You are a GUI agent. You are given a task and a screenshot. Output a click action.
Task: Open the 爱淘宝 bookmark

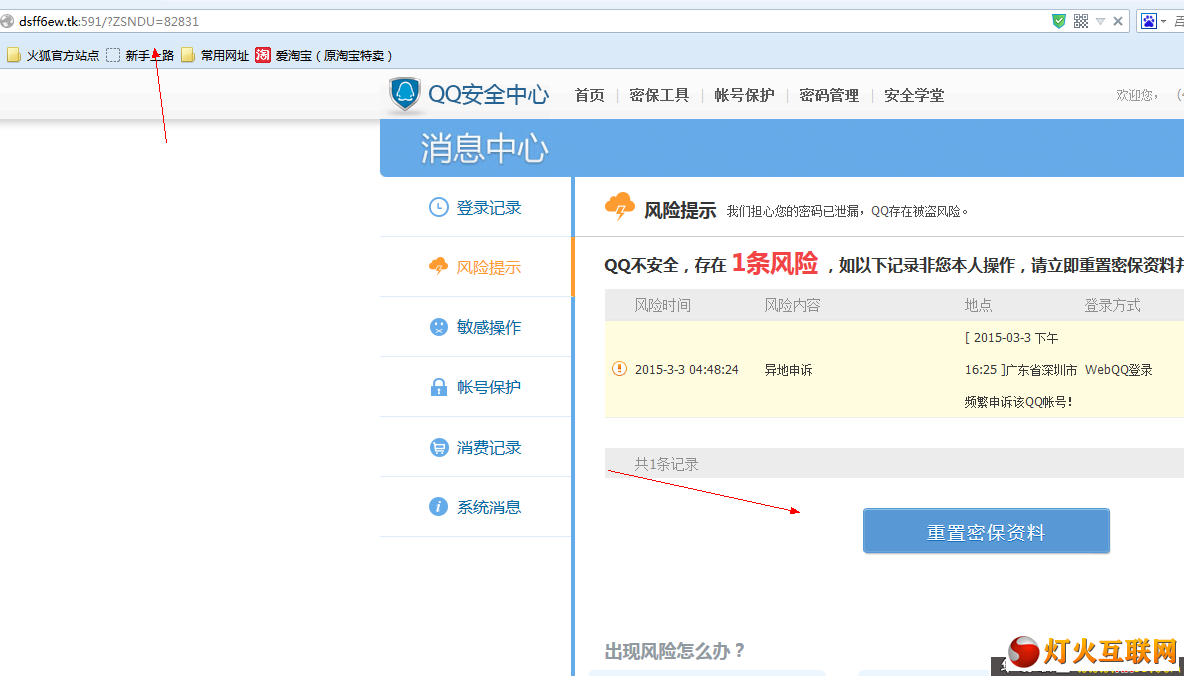[x=325, y=55]
